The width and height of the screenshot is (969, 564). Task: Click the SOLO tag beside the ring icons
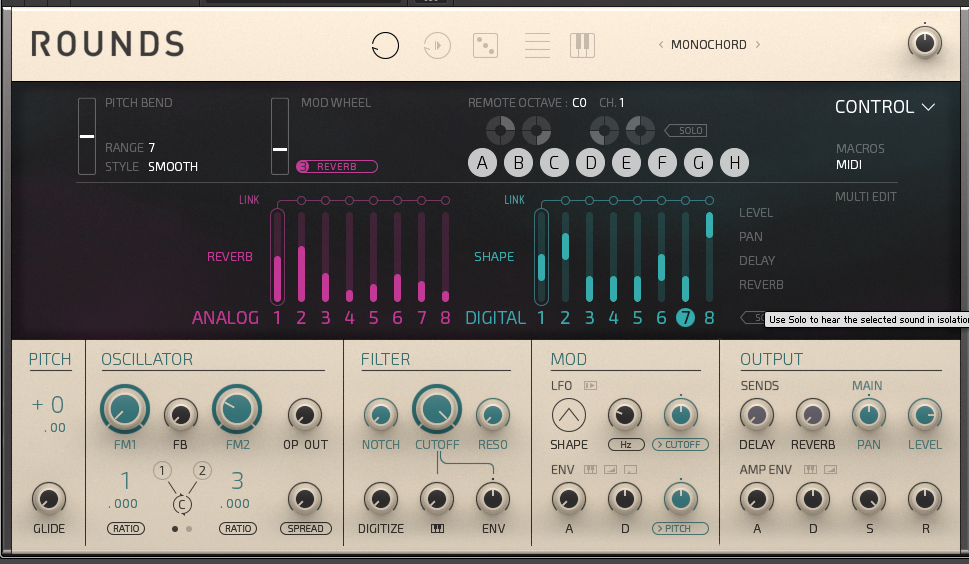click(x=685, y=130)
